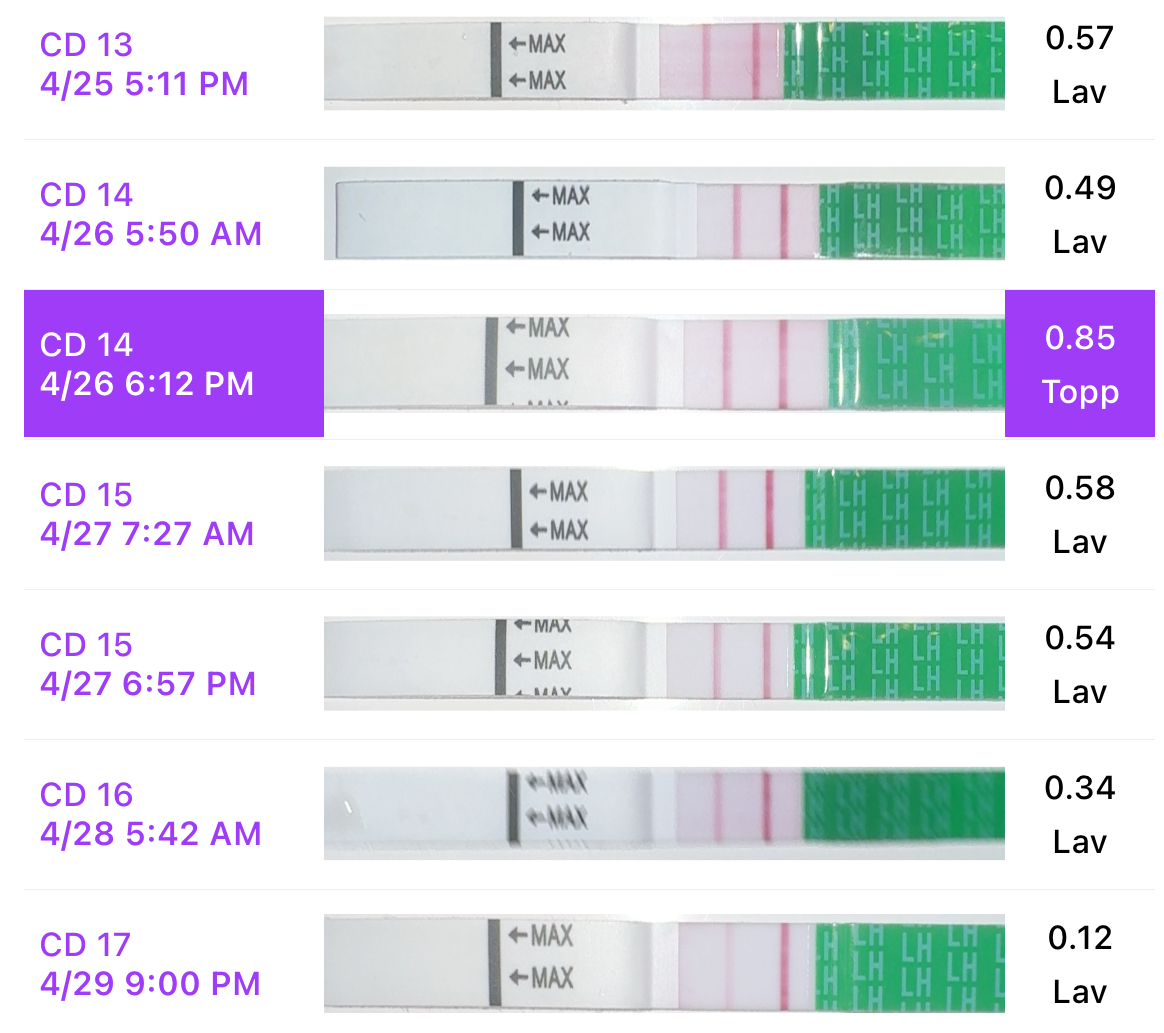Select the CD 15 4/27 6:57 PM date label
Screen dimensions: 1164x1033
pos(148,664)
